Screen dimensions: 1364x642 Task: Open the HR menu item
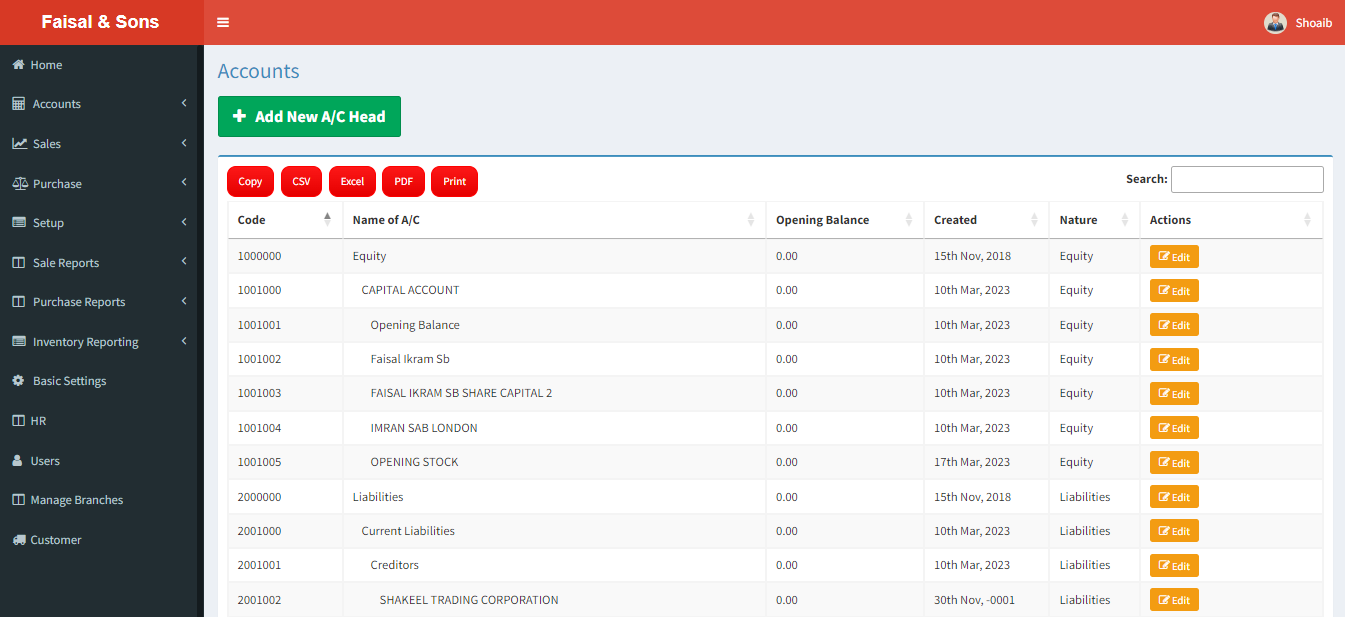click(38, 421)
